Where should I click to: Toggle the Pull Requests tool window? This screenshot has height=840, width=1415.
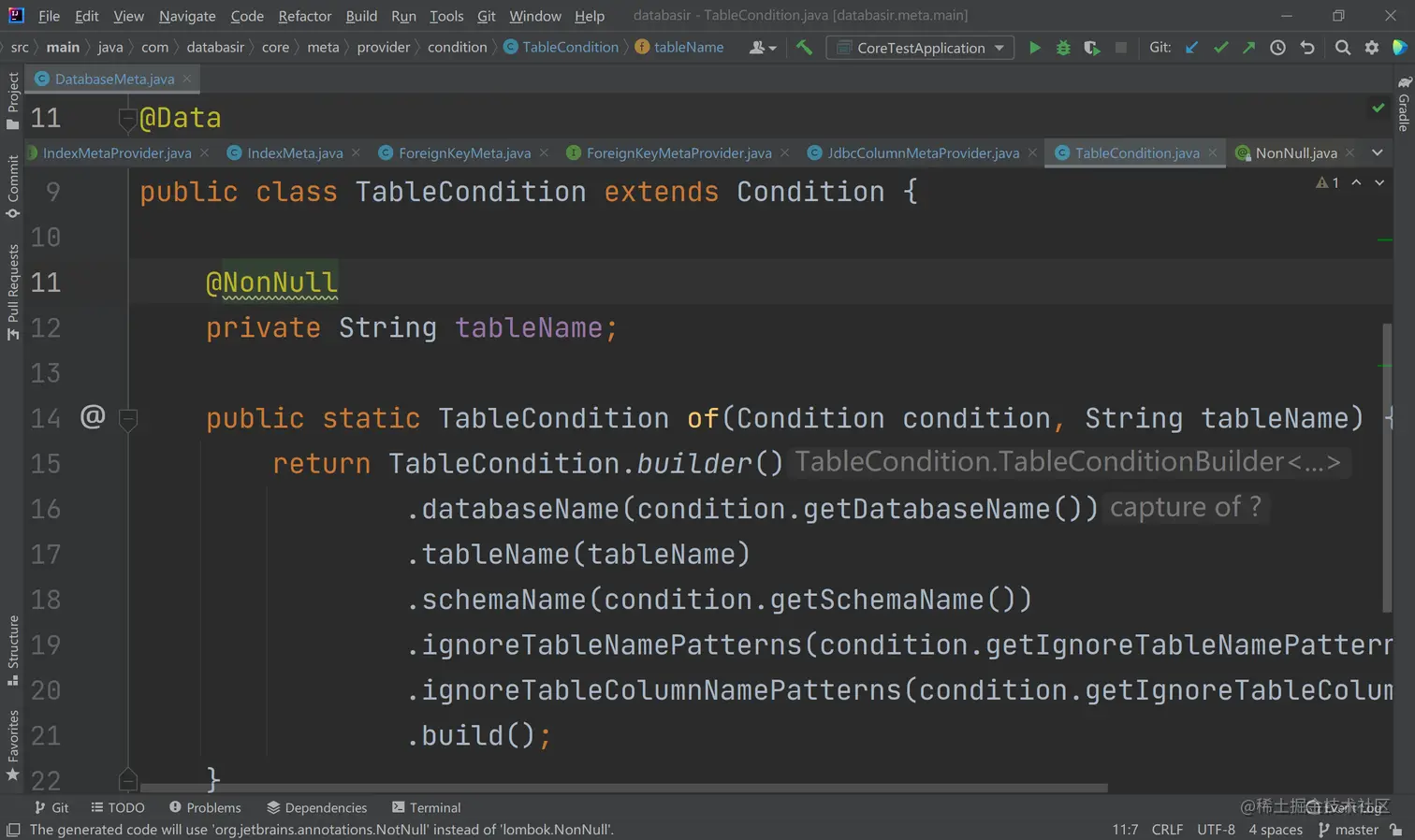click(13, 293)
